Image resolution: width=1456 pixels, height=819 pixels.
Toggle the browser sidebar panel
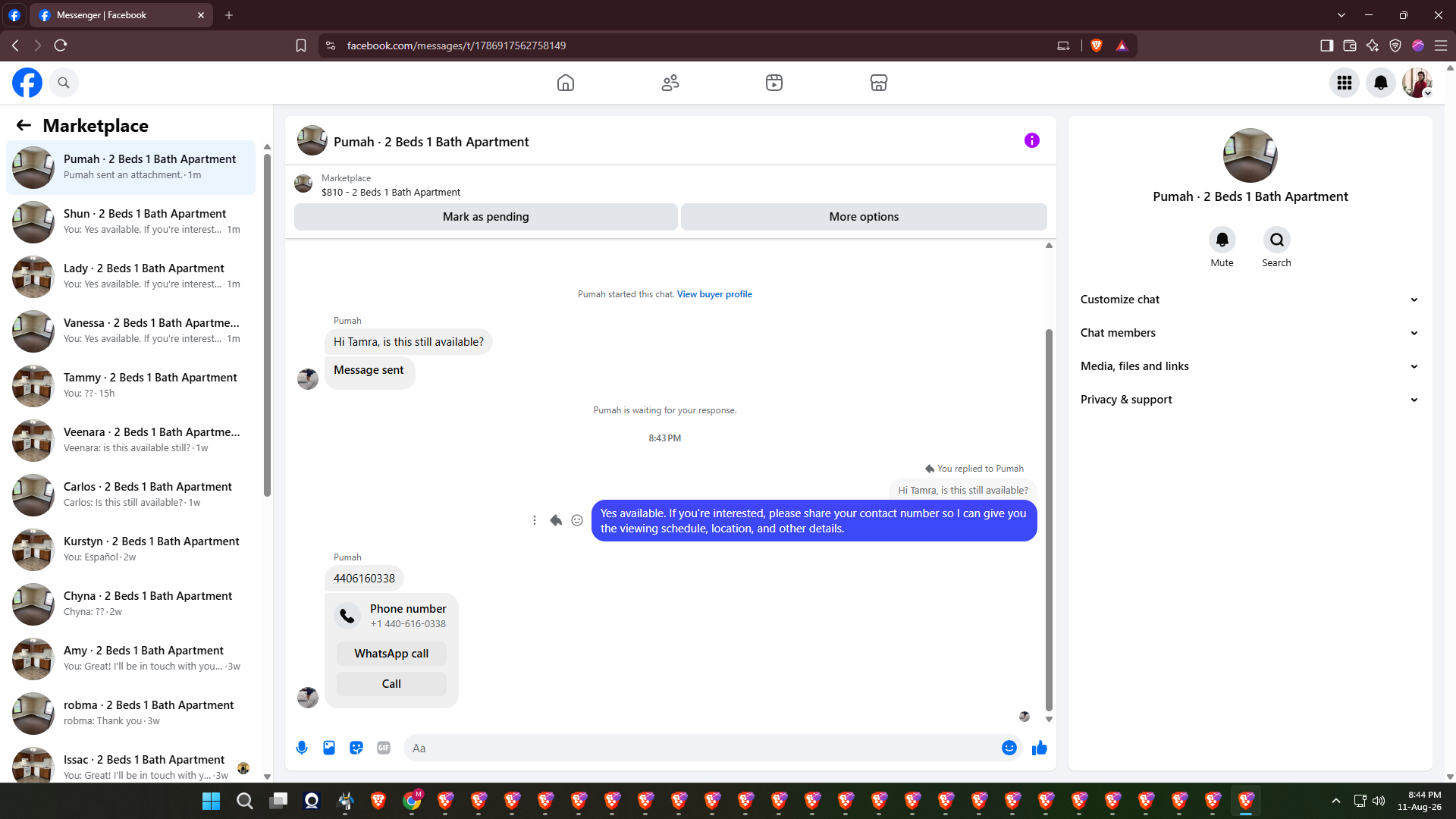point(1326,45)
